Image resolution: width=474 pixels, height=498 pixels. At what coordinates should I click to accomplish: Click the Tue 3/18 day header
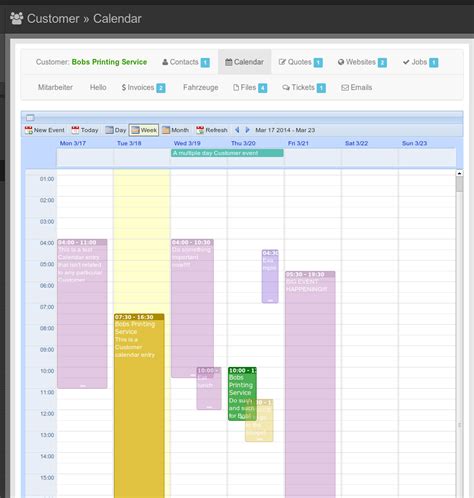(x=129, y=143)
